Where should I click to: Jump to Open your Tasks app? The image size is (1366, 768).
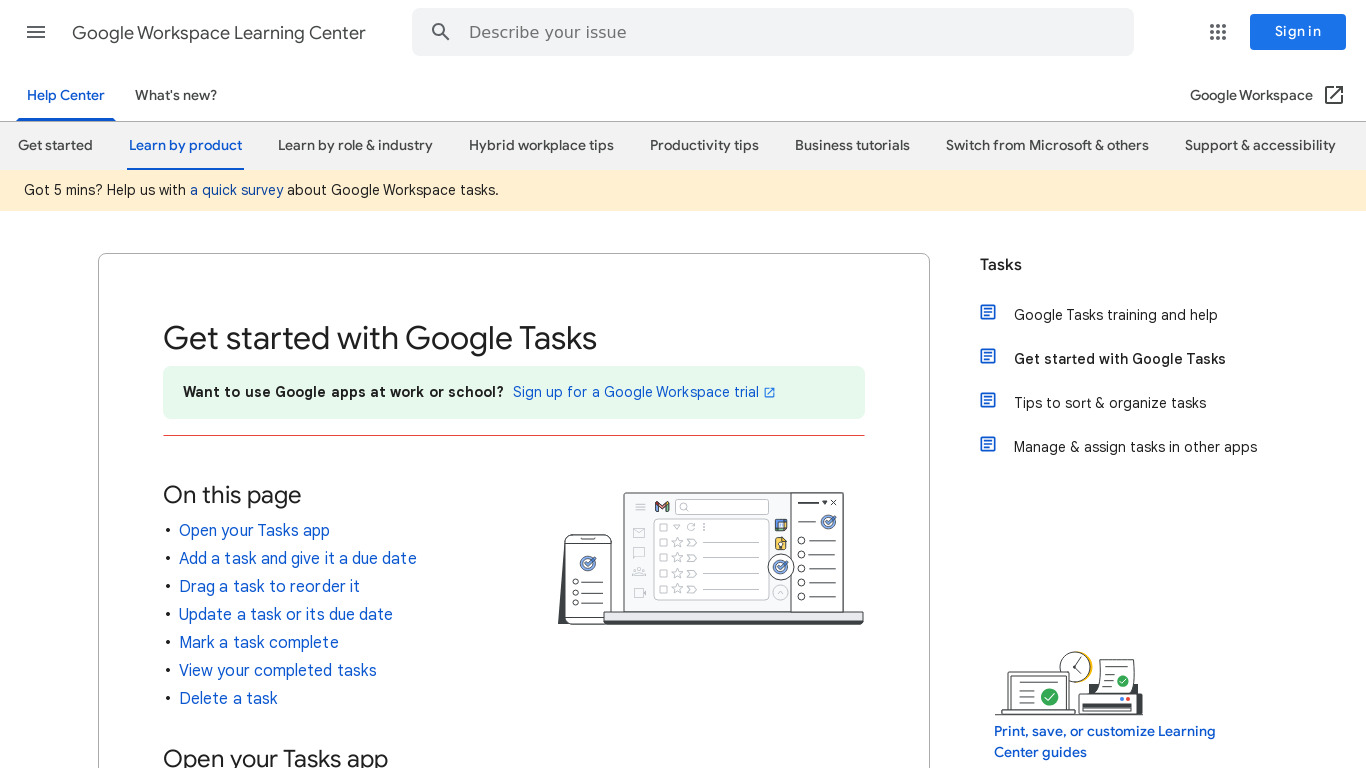click(x=254, y=530)
